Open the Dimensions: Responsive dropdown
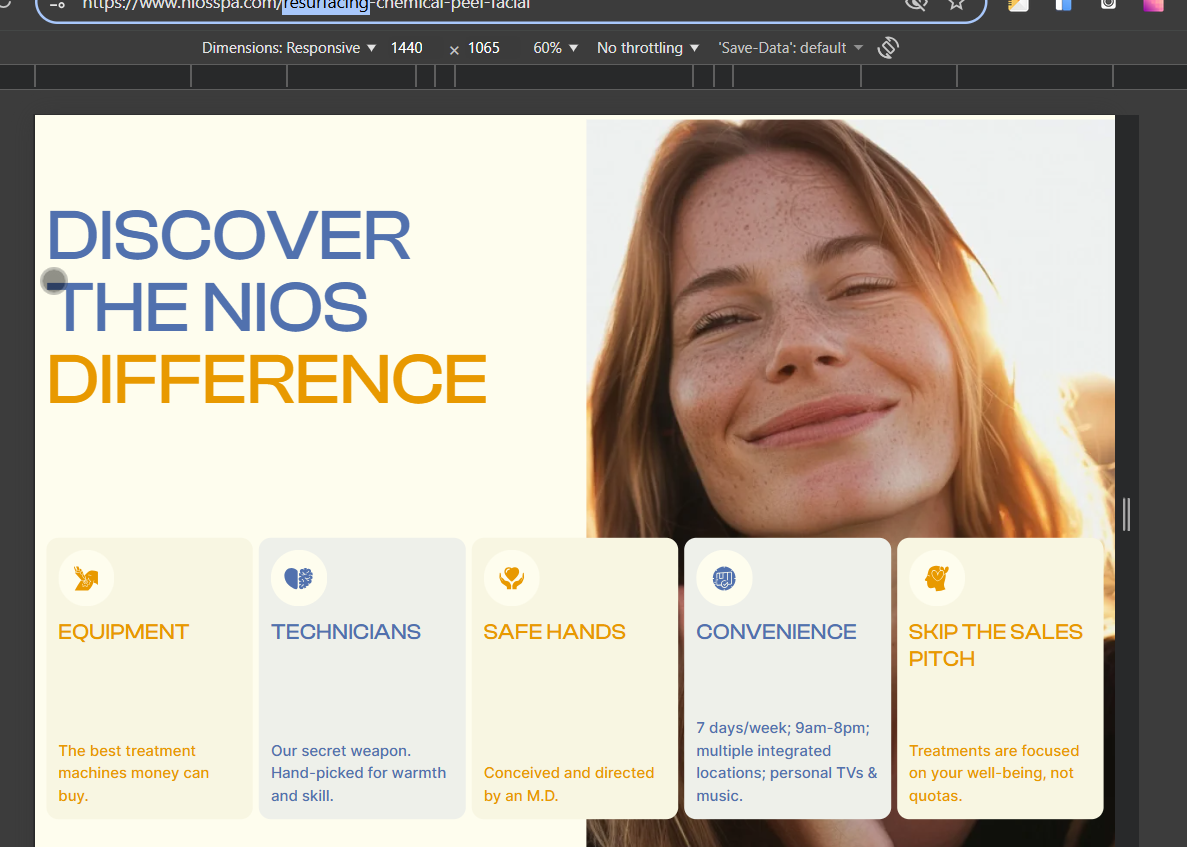 pos(289,48)
